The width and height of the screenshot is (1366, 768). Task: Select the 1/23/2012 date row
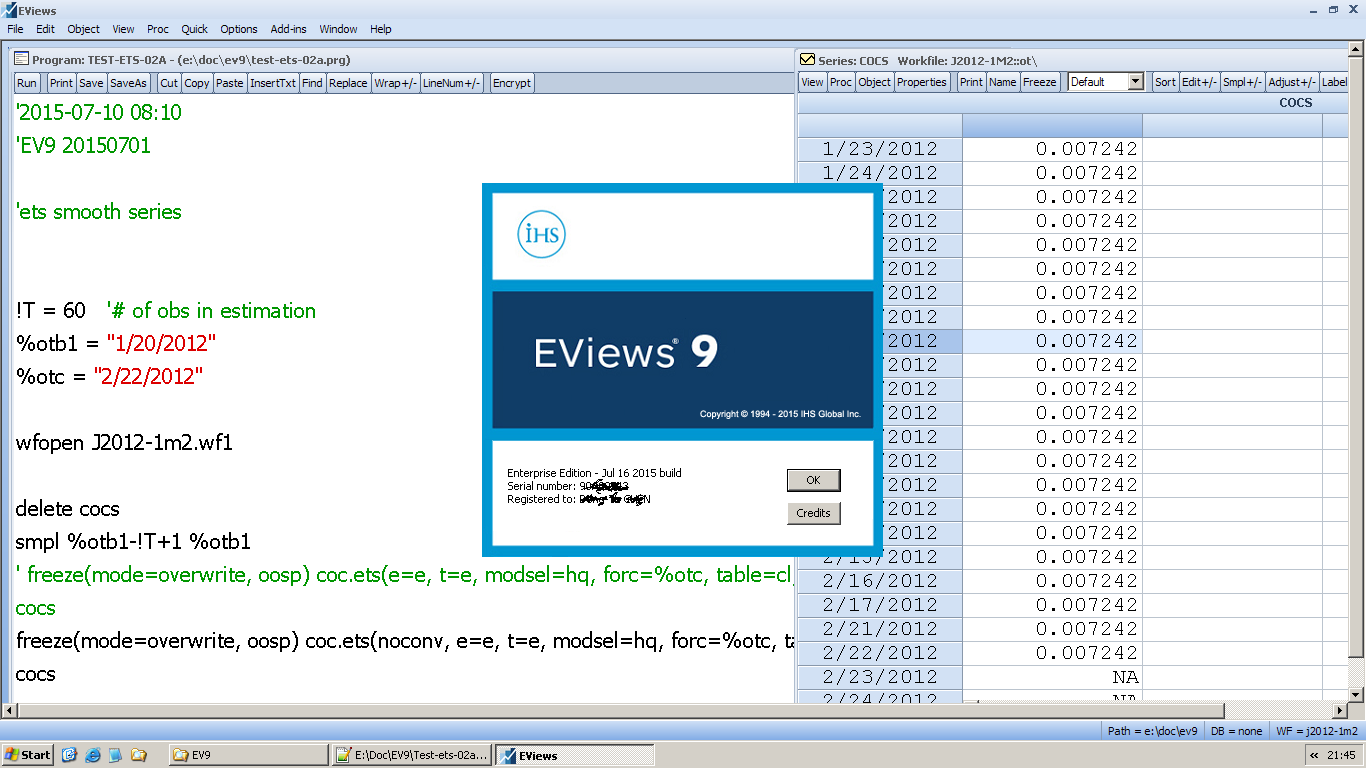pyautogui.click(x=880, y=149)
